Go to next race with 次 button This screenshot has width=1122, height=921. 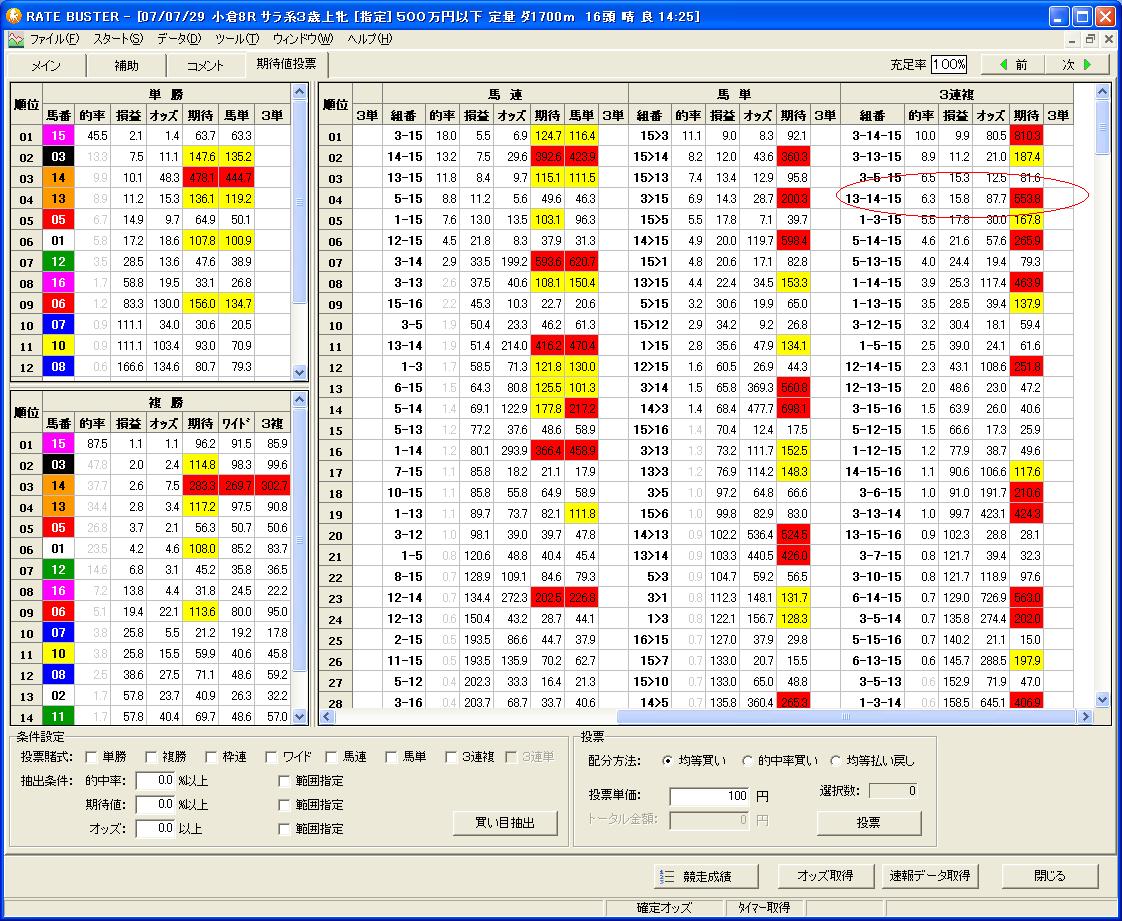pyautogui.click(x=1077, y=64)
